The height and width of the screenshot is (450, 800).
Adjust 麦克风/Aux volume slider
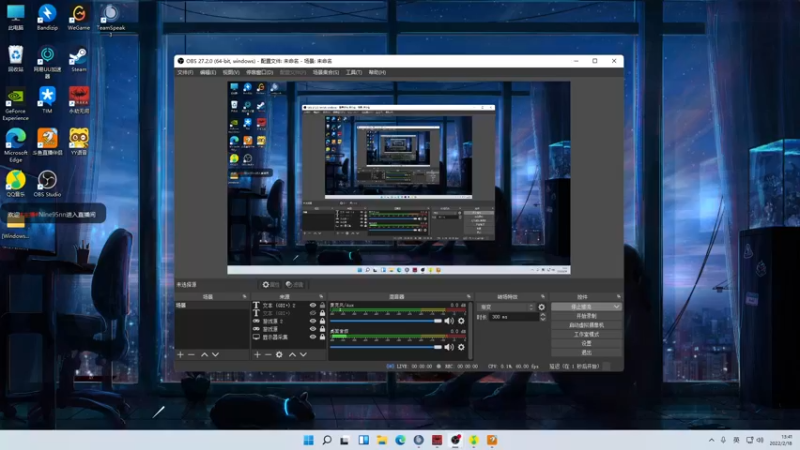pos(386,321)
